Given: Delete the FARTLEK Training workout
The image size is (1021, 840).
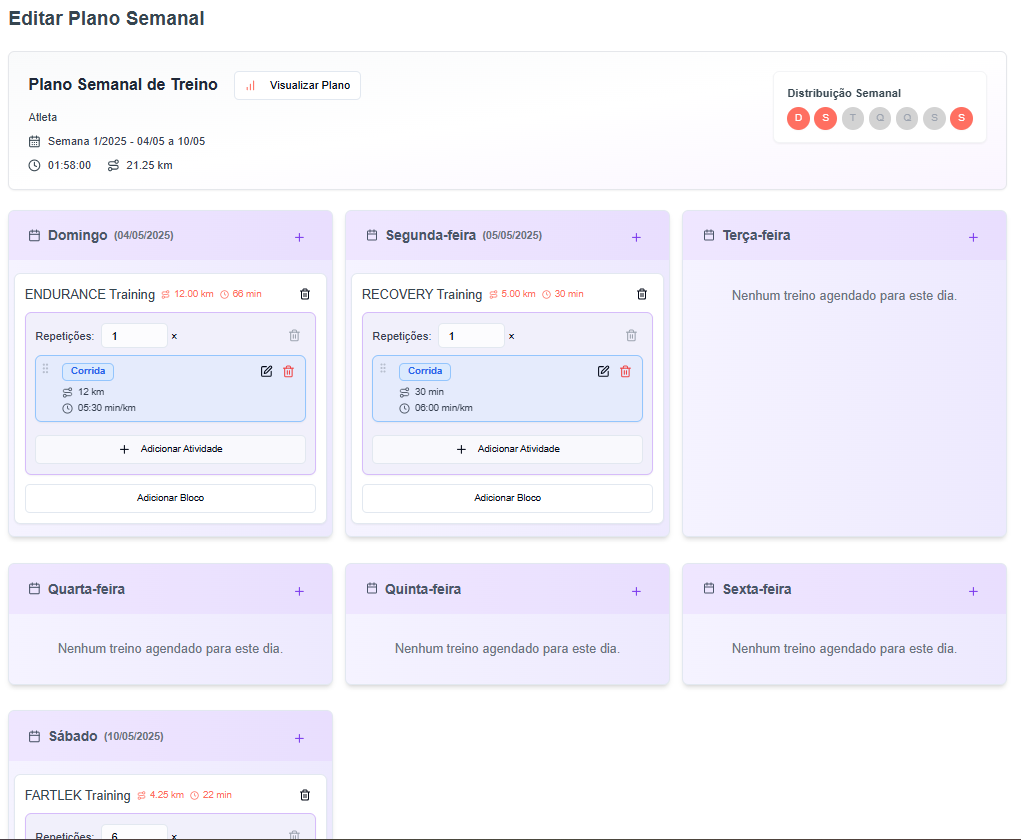Looking at the screenshot, I should tap(305, 795).
